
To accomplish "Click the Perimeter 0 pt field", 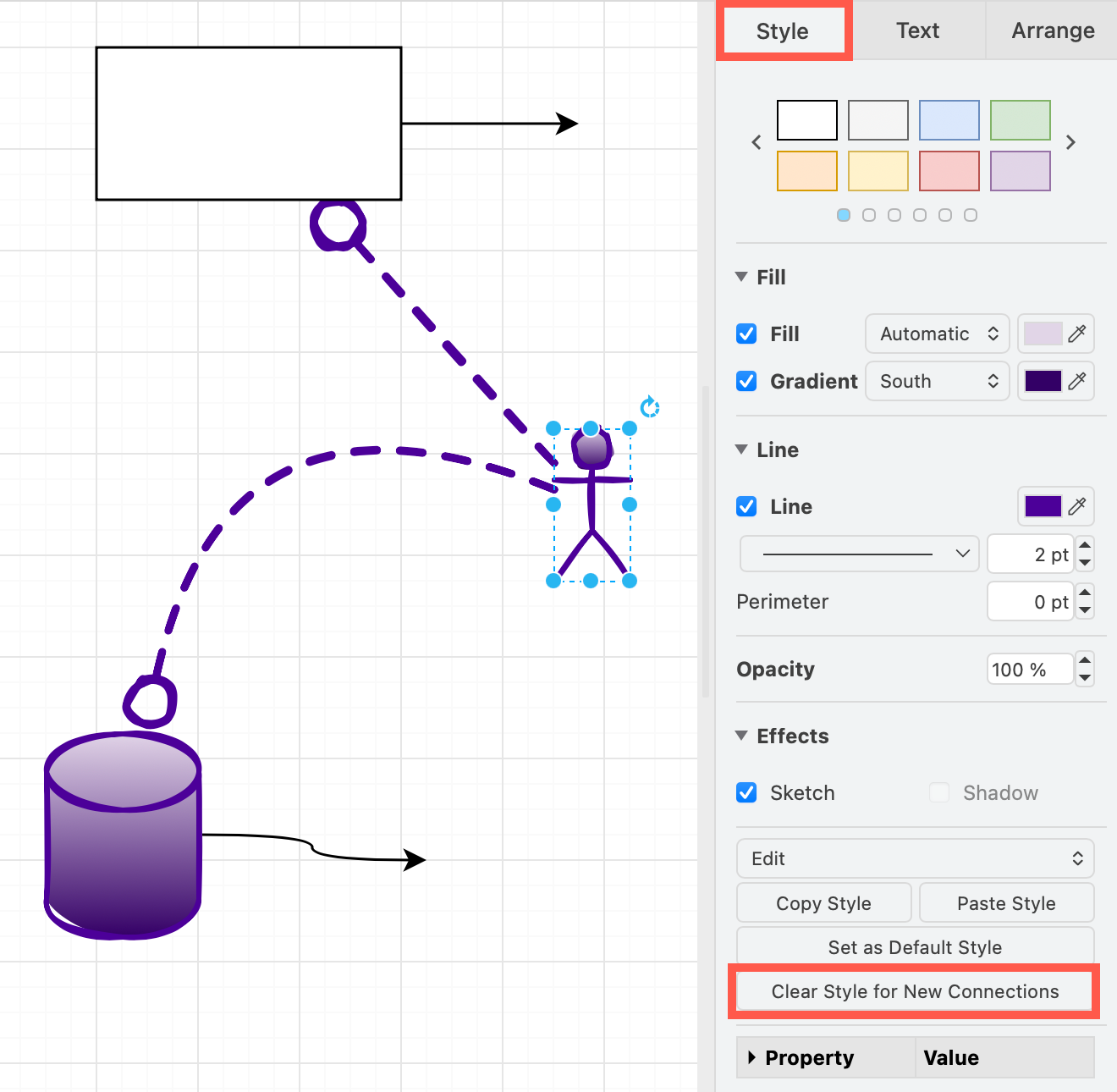I will [1030, 602].
